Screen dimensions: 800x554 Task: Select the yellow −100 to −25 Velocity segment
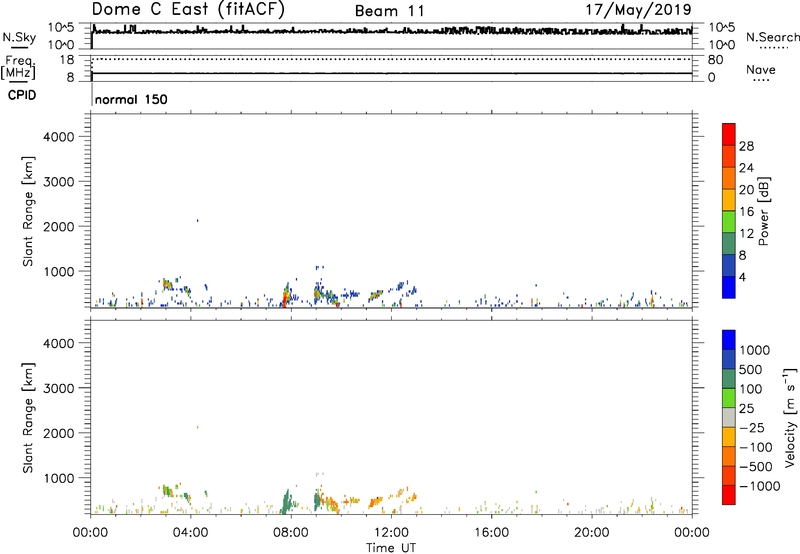click(x=729, y=437)
